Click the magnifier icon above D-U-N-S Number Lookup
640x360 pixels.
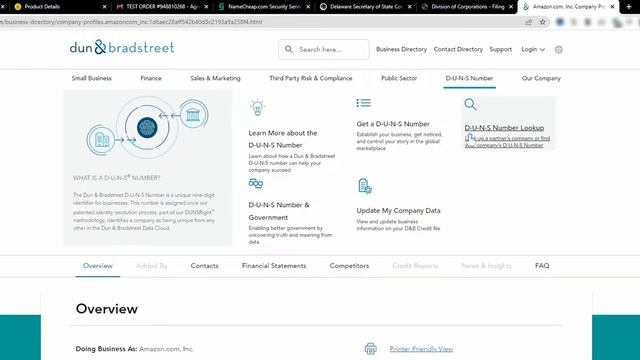[x=470, y=104]
